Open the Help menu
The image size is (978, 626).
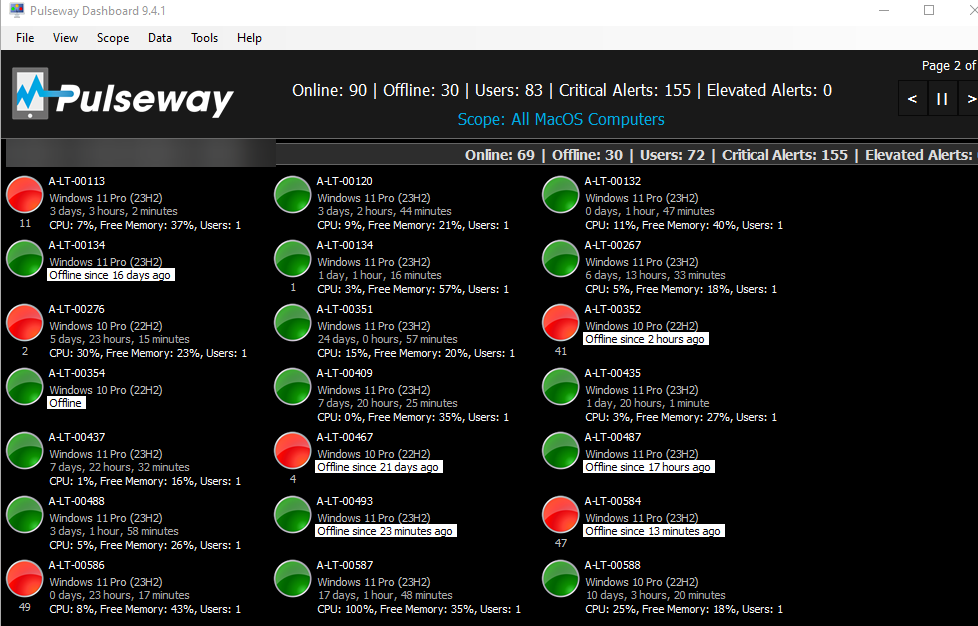click(249, 38)
